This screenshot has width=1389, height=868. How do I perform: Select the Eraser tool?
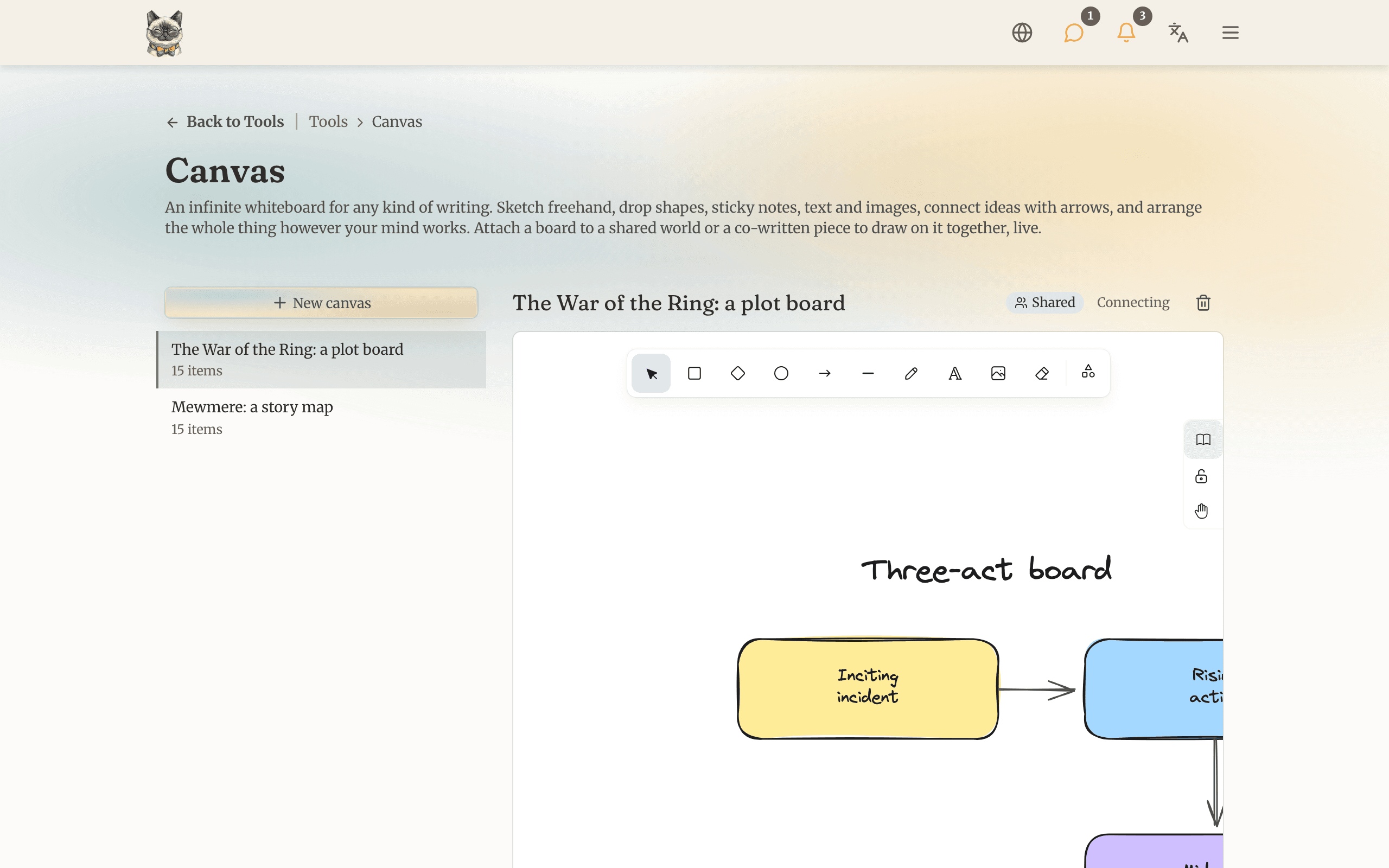1042,374
